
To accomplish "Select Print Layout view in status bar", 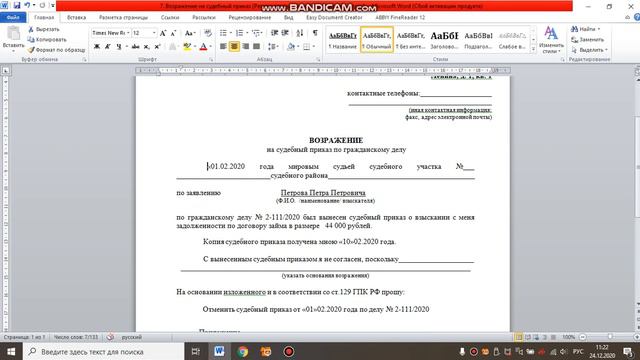I will (518, 337).
